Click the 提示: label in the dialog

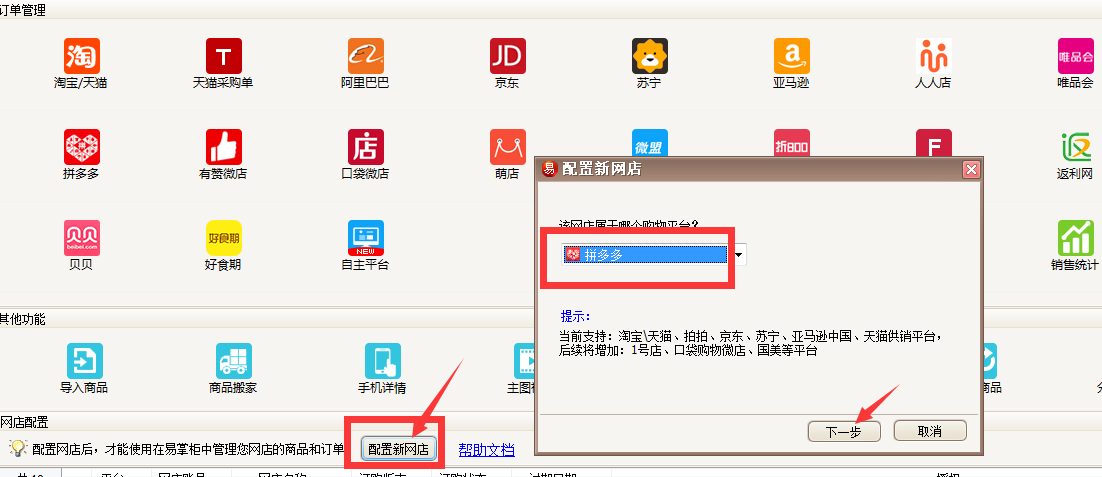pos(576,315)
